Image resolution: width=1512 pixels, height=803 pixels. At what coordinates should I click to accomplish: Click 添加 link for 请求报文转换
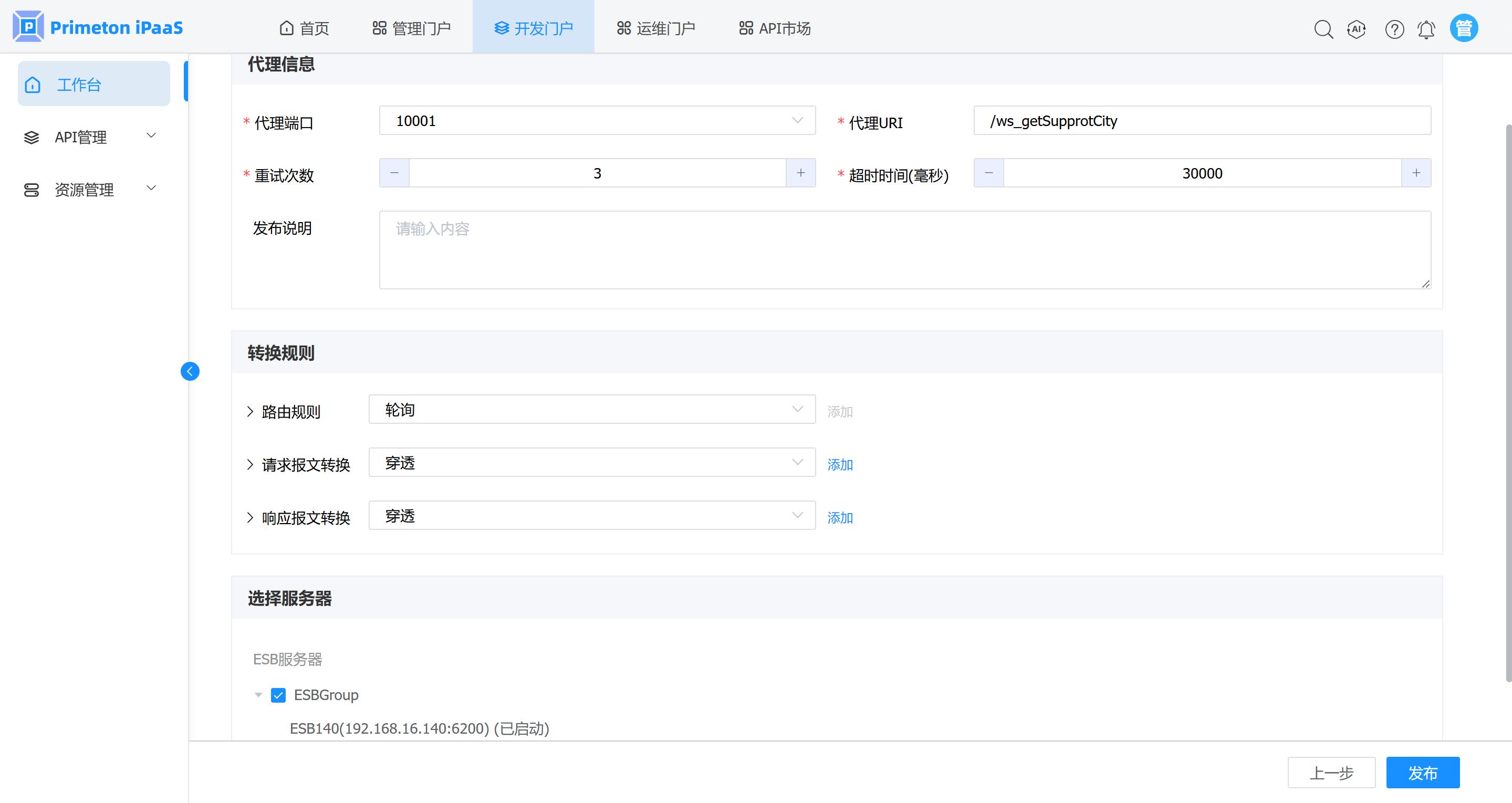click(840, 464)
